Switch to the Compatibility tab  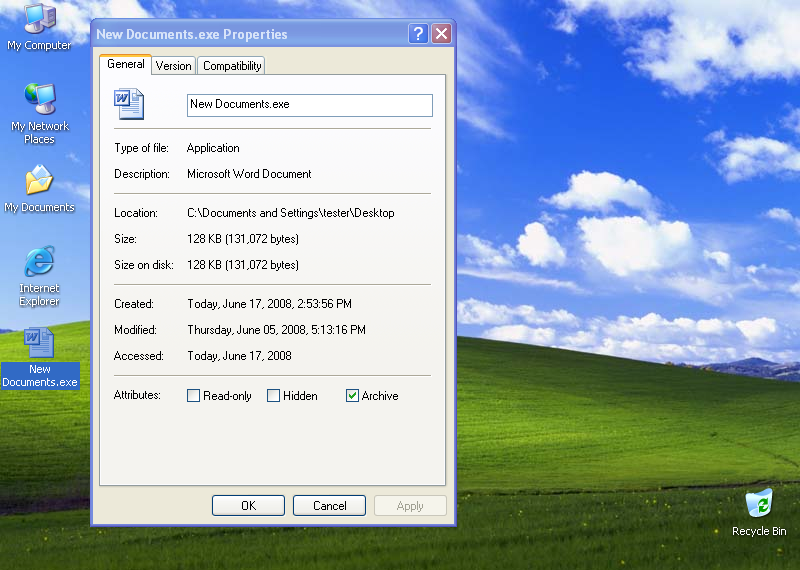point(232,66)
